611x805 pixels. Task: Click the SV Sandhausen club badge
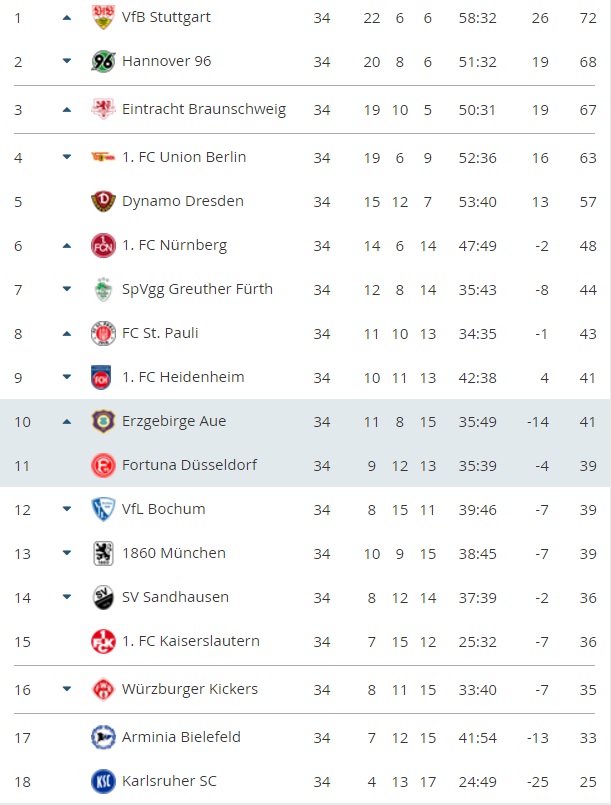103,597
